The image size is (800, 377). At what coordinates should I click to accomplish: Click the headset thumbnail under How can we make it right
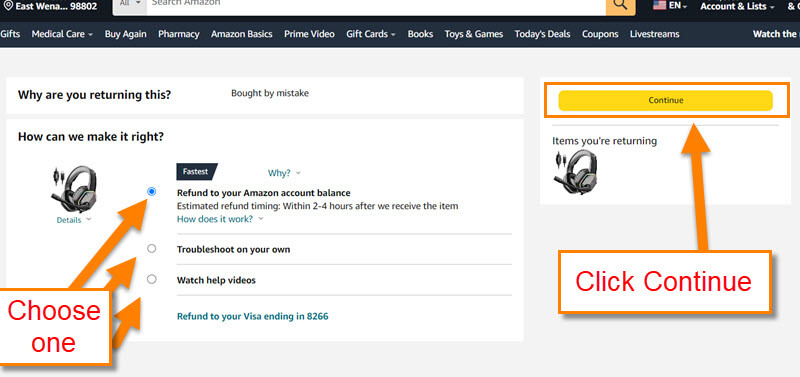coord(74,189)
